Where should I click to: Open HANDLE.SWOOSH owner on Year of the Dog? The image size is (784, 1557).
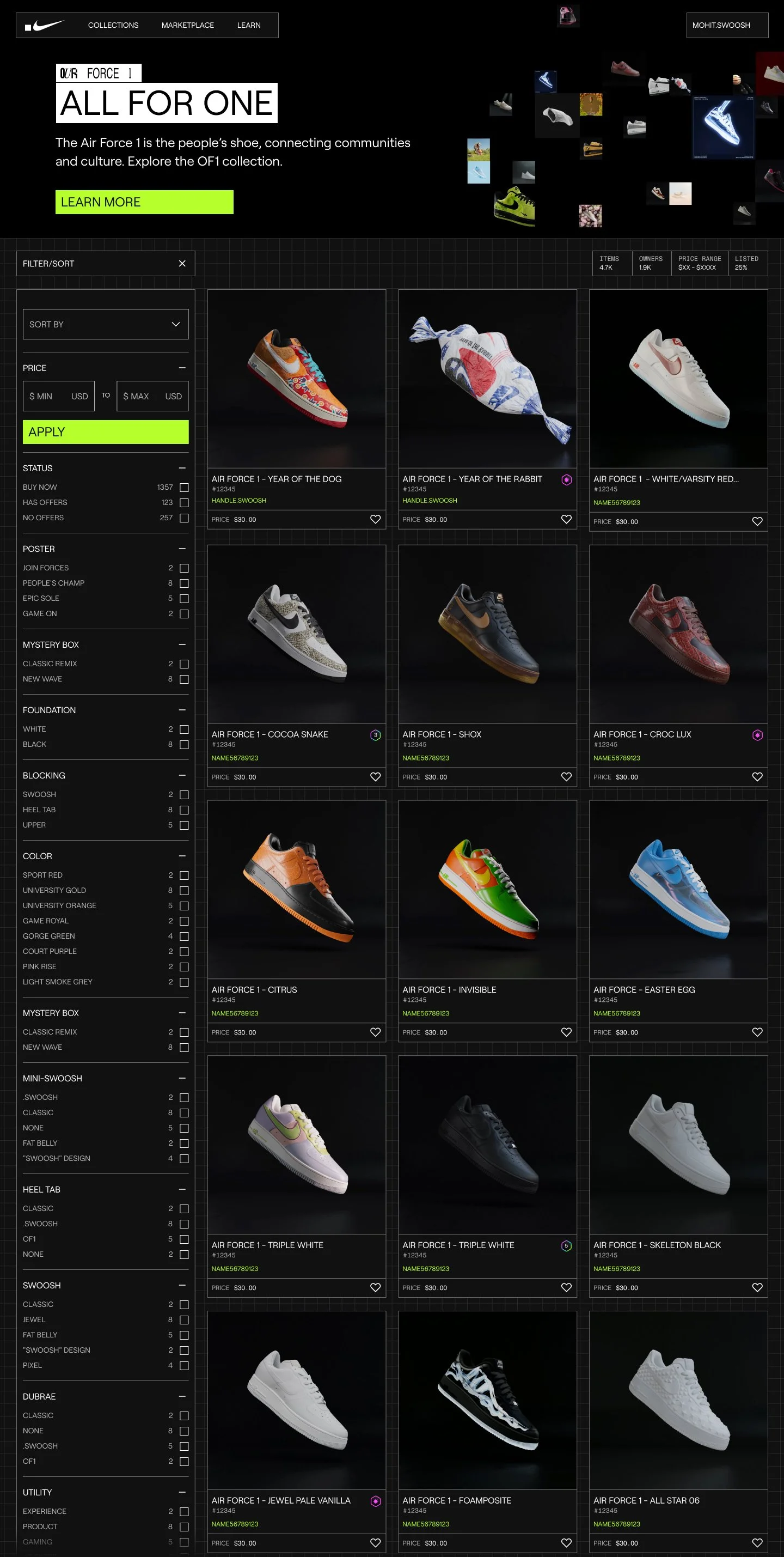[x=238, y=501]
